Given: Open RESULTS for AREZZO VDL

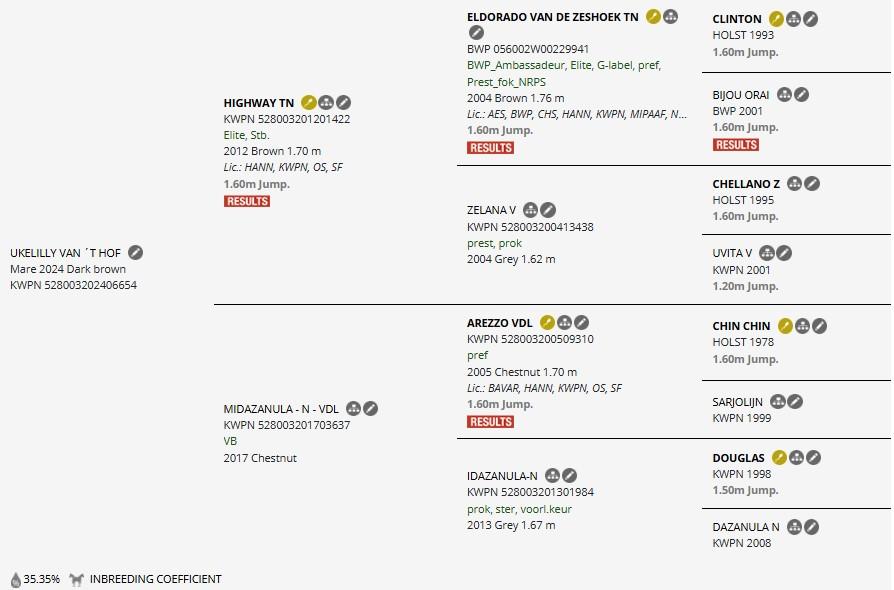Looking at the screenshot, I should pyautogui.click(x=490, y=422).
